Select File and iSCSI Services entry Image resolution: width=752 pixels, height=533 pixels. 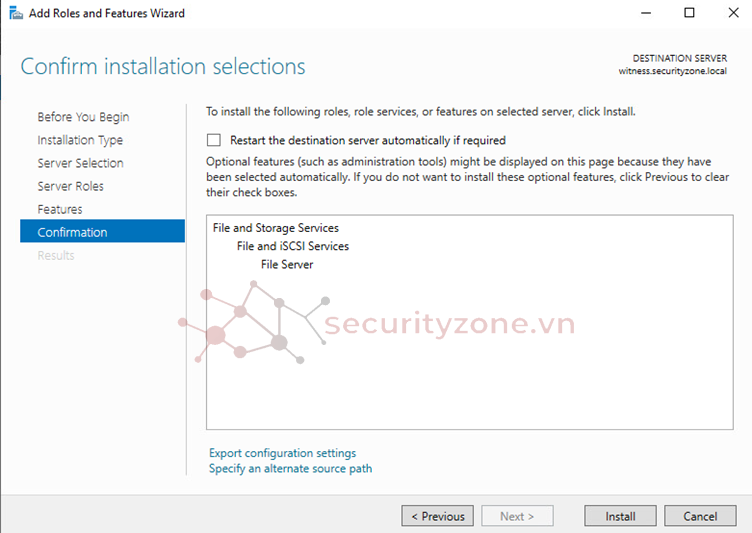292,246
